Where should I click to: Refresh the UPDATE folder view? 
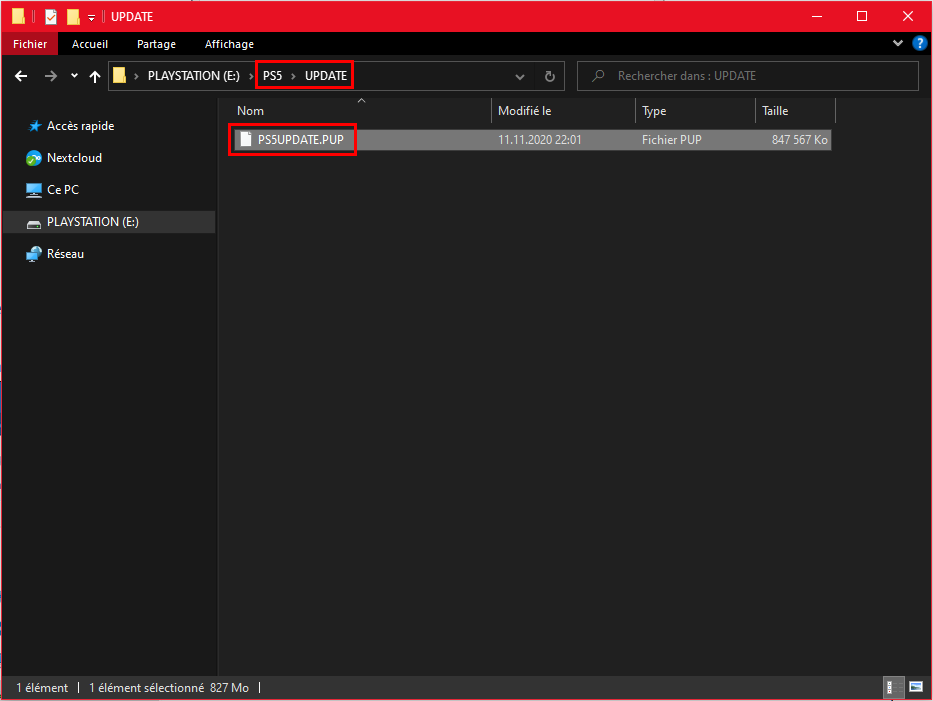click(x=550, y=76)
